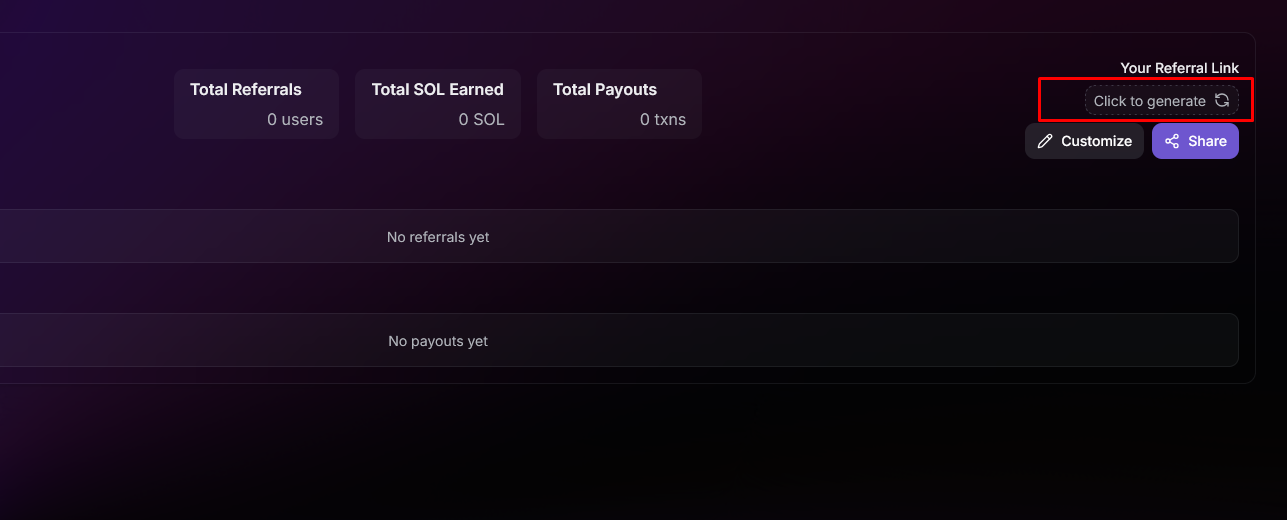Viewport: 1287px width, 520px height.
Task: Click the '0 users' value
Action: point(295,119)
